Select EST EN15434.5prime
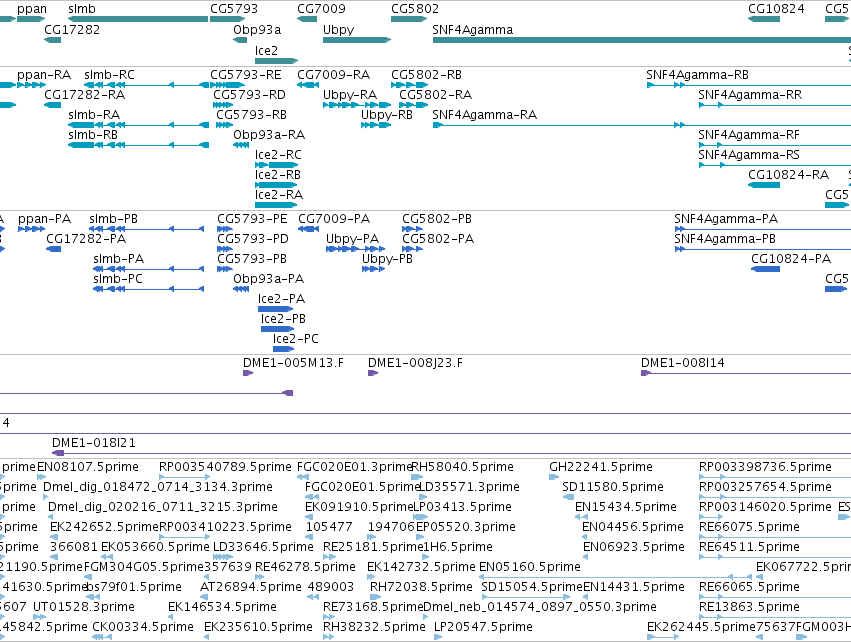This screenshot has width=851, height=642. click(x=625, y=507)
